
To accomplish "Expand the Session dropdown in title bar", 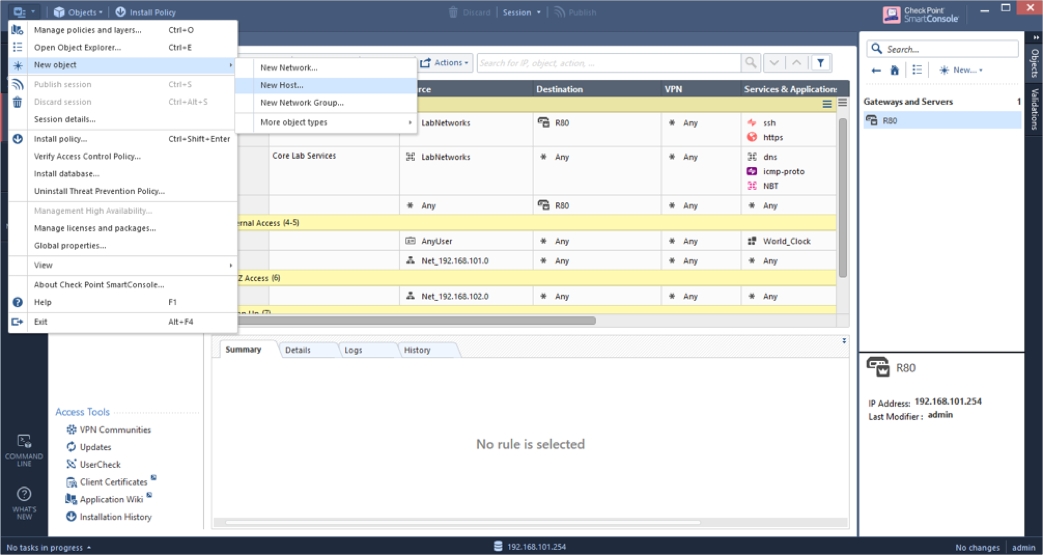I will (522, 12).
